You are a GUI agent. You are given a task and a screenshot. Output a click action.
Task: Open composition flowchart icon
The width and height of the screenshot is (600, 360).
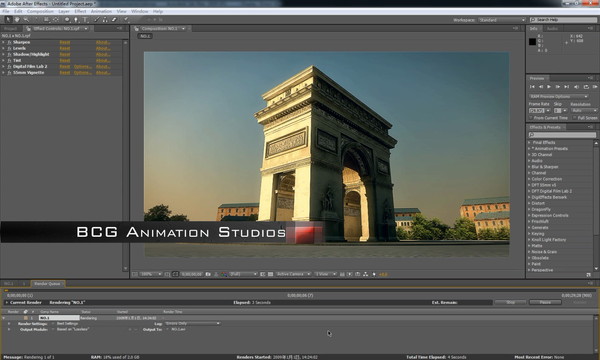click(366, 274)
